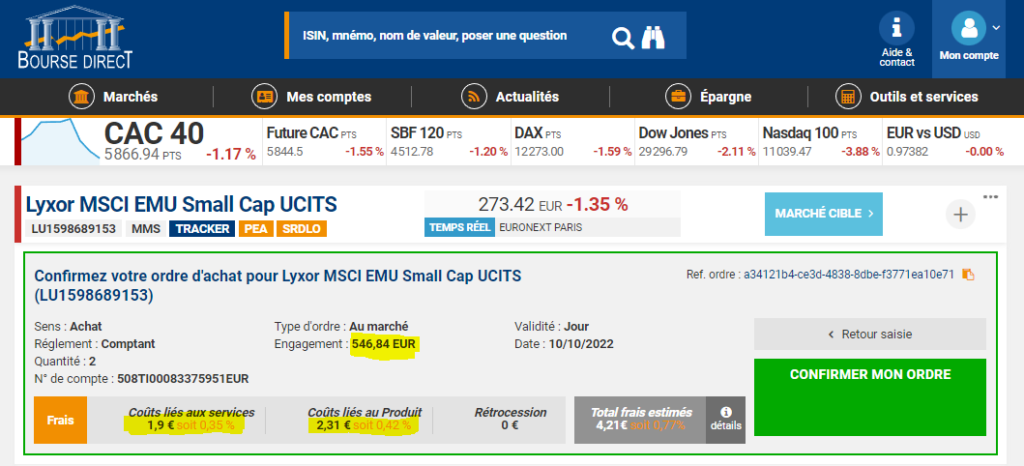Screen dimensions: 1024x466
Task: Click Quantité 2 text
Action: point(64,361)
